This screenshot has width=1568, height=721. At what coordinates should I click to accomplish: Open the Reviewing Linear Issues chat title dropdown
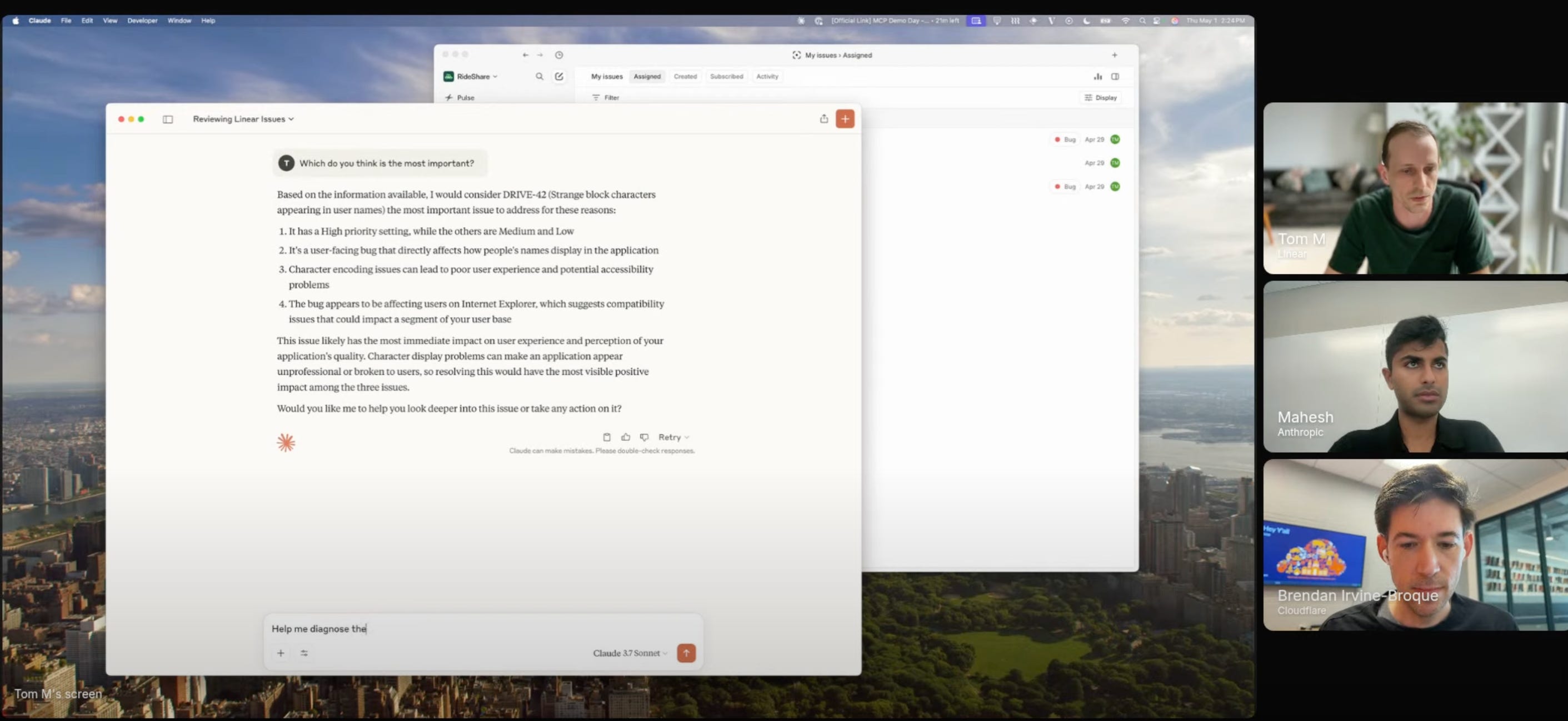point(243,119)
